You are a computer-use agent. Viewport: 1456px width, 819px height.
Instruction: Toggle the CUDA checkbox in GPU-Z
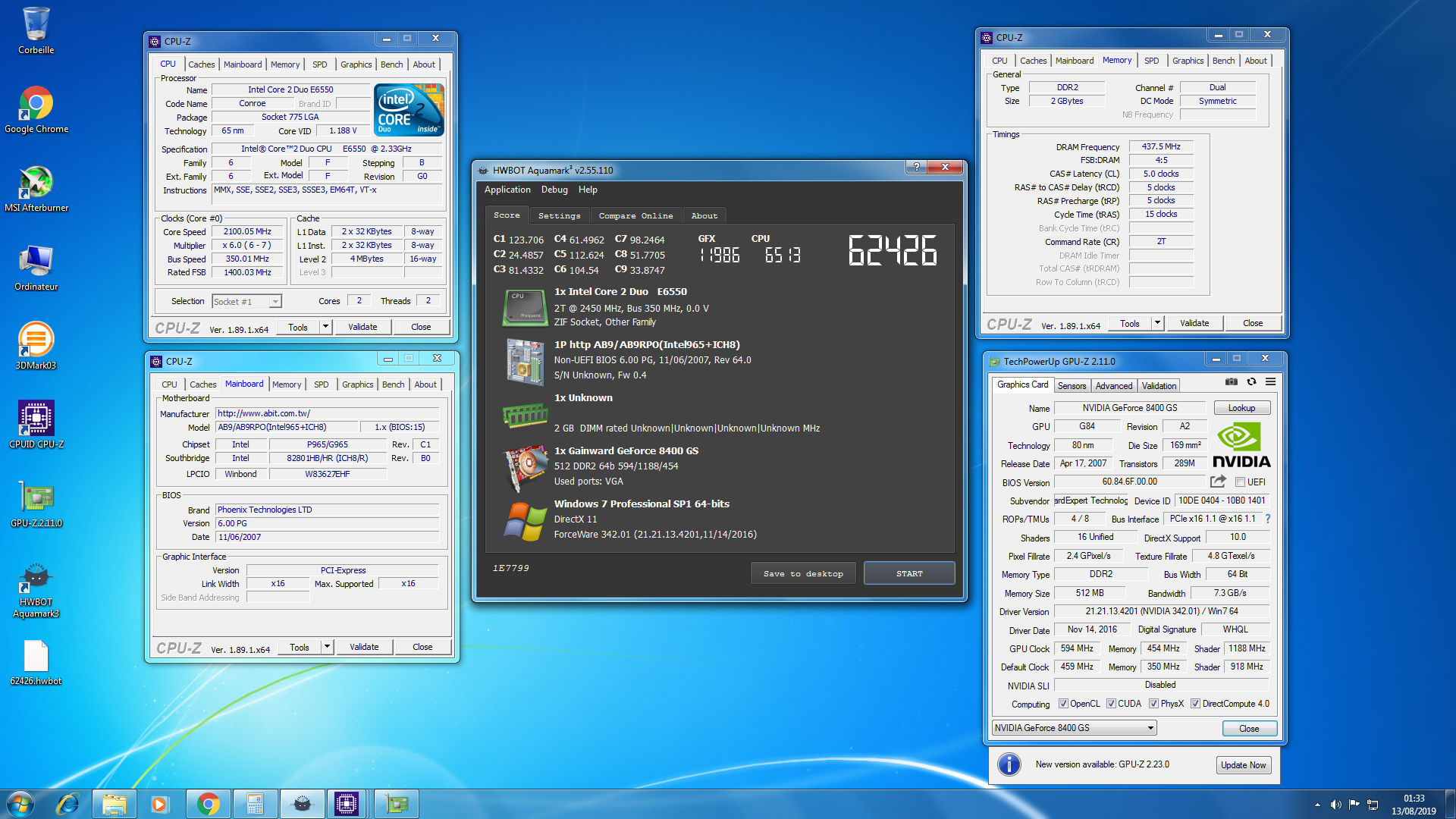(1111, 704)
